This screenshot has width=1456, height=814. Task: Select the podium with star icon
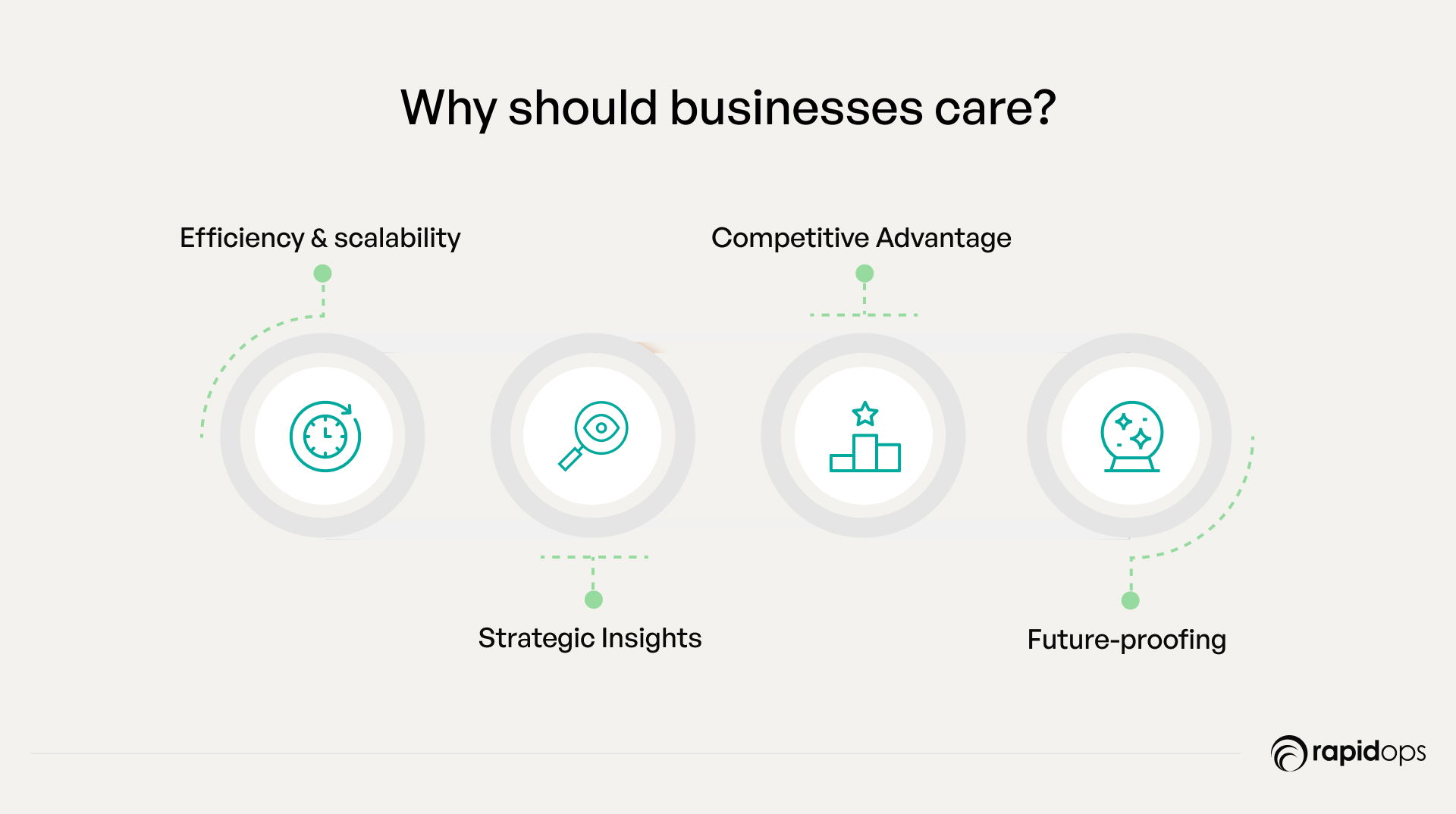click(x=864, y=437)
